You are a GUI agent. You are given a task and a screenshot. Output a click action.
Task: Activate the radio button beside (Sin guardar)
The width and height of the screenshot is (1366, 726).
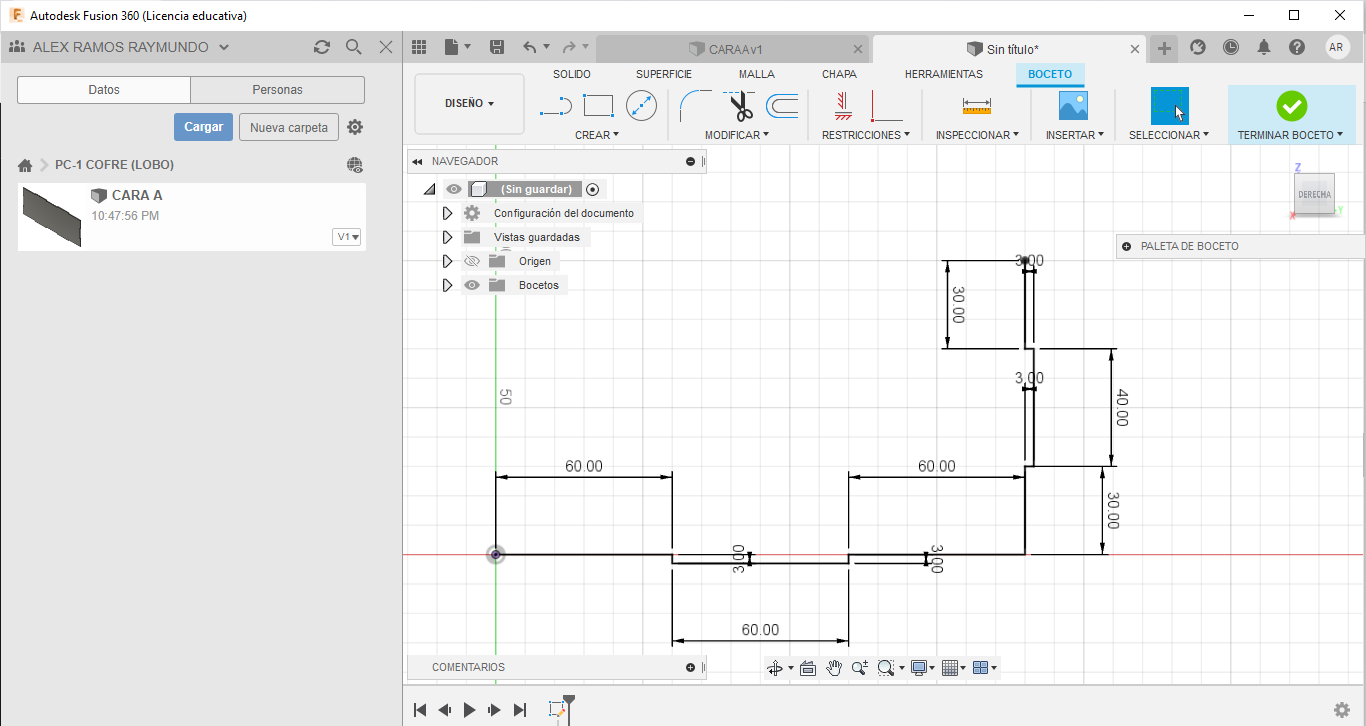pyautogui.click(x=593, y=189)
